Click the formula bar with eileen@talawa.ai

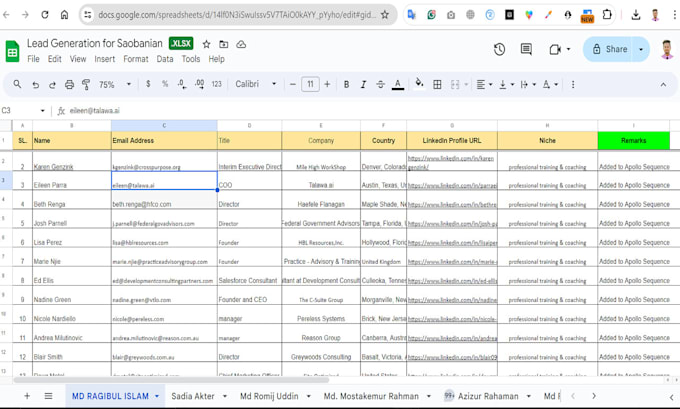(373, 111)
